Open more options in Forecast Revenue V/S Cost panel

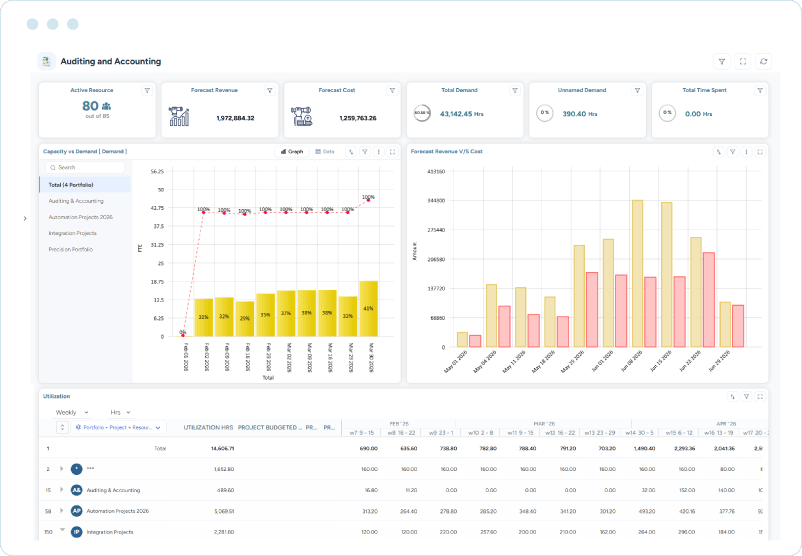coord(746,152)
